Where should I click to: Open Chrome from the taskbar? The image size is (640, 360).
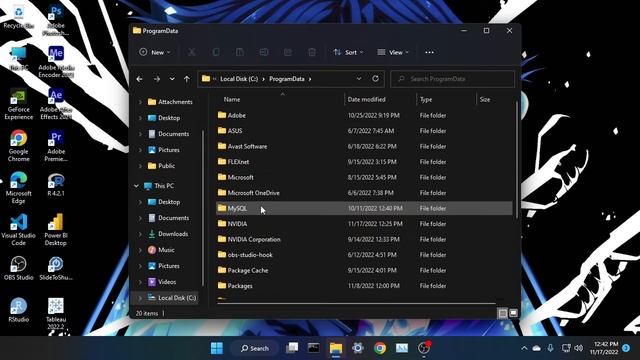point(380,348)
